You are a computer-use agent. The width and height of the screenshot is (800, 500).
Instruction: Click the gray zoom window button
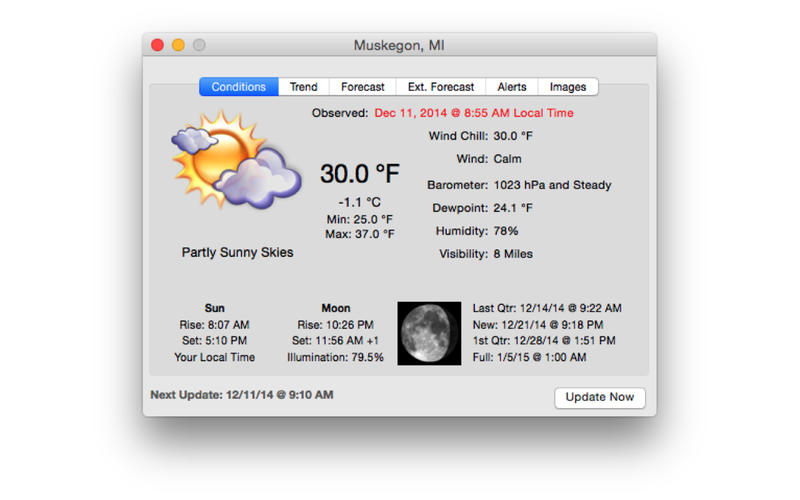(199, 45)
